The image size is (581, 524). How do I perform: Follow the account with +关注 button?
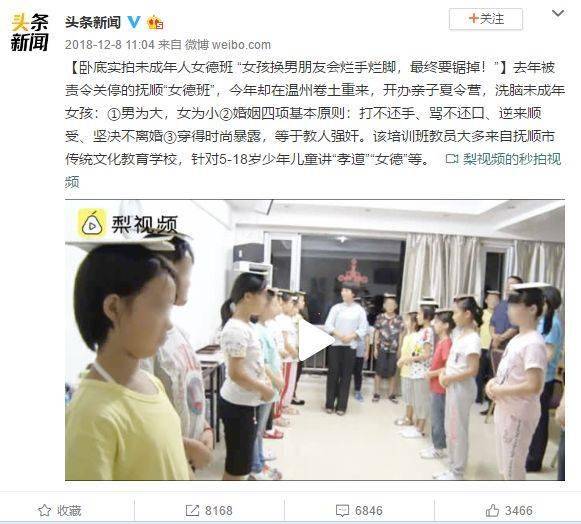486,19
